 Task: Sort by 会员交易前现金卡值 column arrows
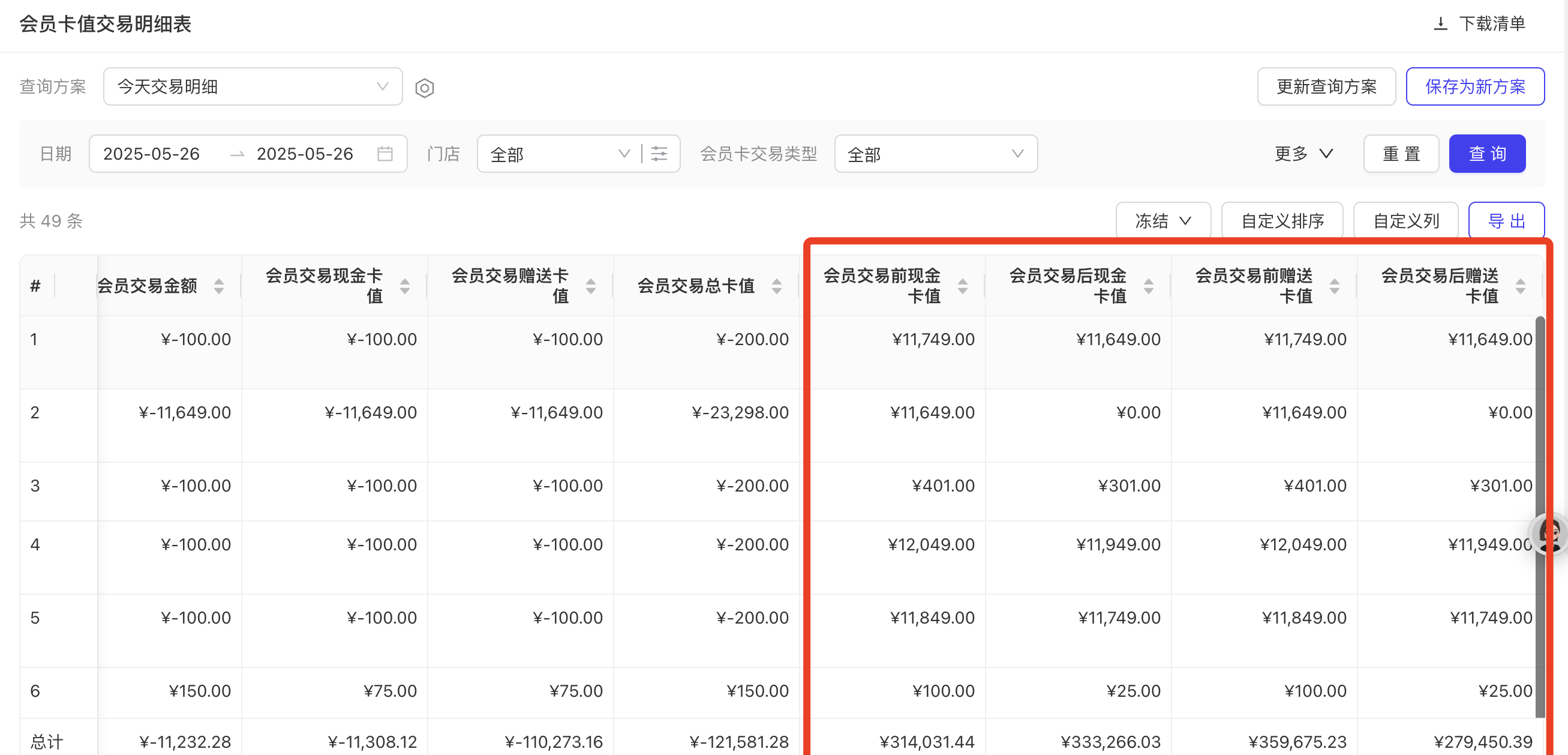point(962,286)
